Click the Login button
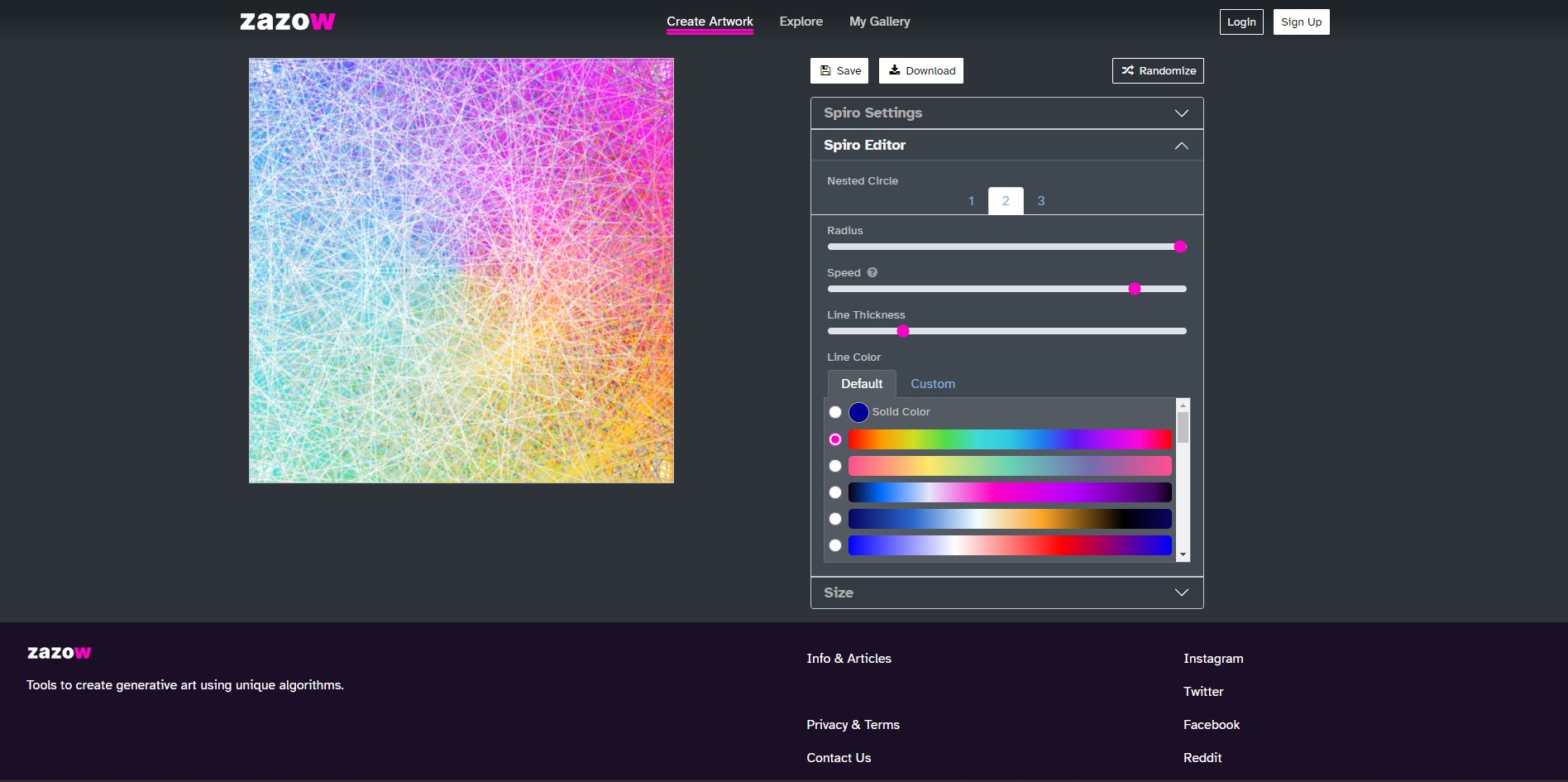This screenshot has width=1568, height=782. pyautogui.click(x=1241, y=22)
